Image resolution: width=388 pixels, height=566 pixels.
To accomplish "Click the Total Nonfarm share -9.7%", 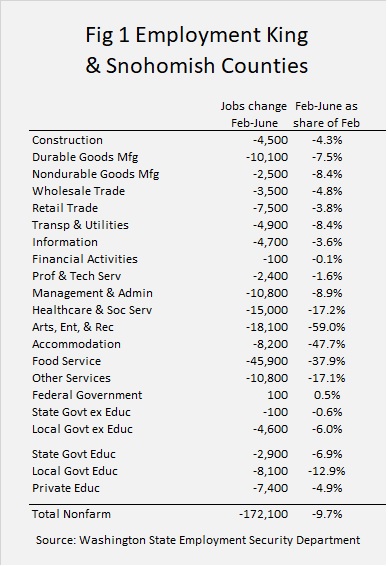I will point(327,514).
